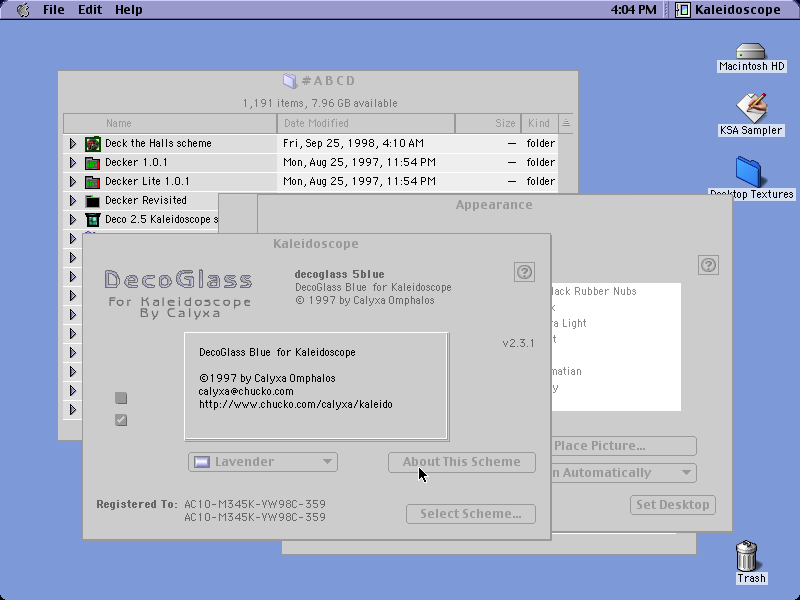Sort Finder list by Kind column
The height and width of the screenshot is (600, 800).
pos(539,123)
